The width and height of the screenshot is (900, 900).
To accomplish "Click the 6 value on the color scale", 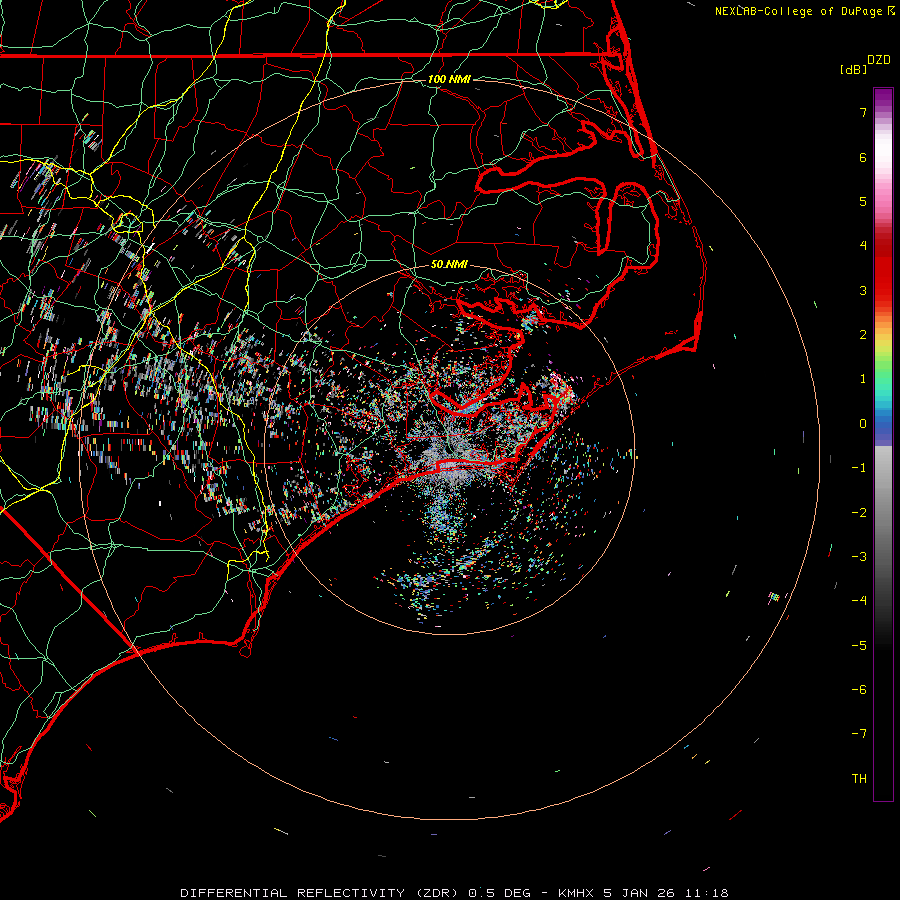I will (862, 158).
